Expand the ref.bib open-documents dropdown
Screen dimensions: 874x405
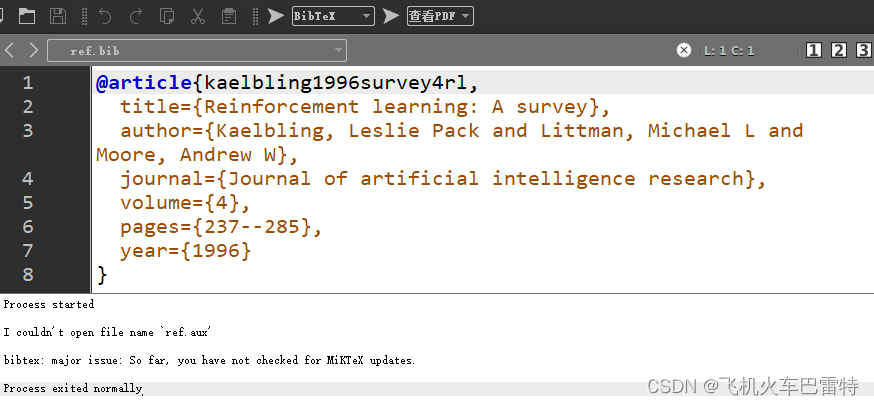point(339,50)
